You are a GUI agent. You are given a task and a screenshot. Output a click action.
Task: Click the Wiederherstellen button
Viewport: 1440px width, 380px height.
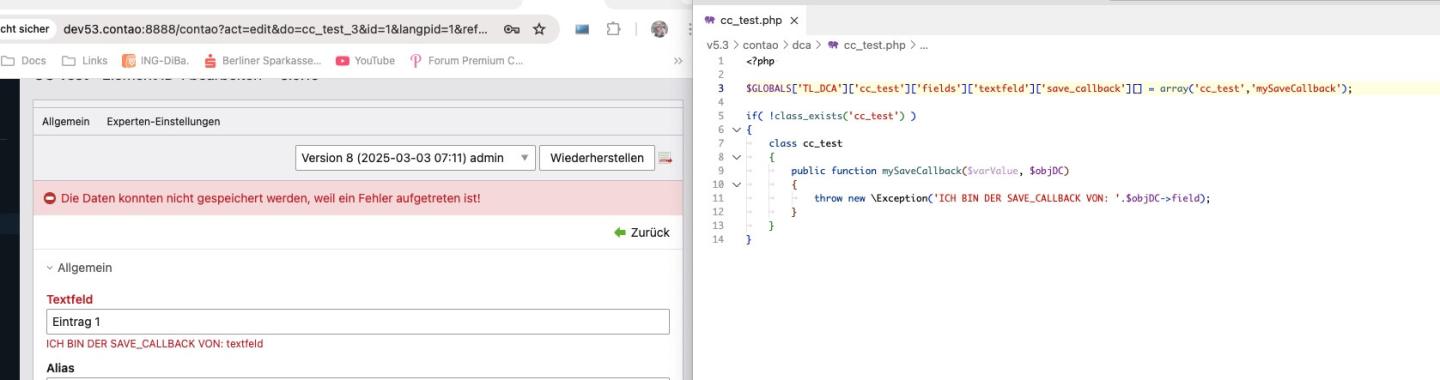[x=597, y=158]
